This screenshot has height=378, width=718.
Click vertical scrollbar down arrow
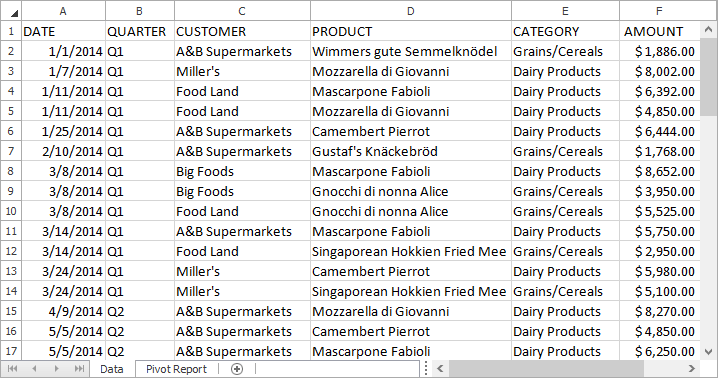tap(708, 351)
